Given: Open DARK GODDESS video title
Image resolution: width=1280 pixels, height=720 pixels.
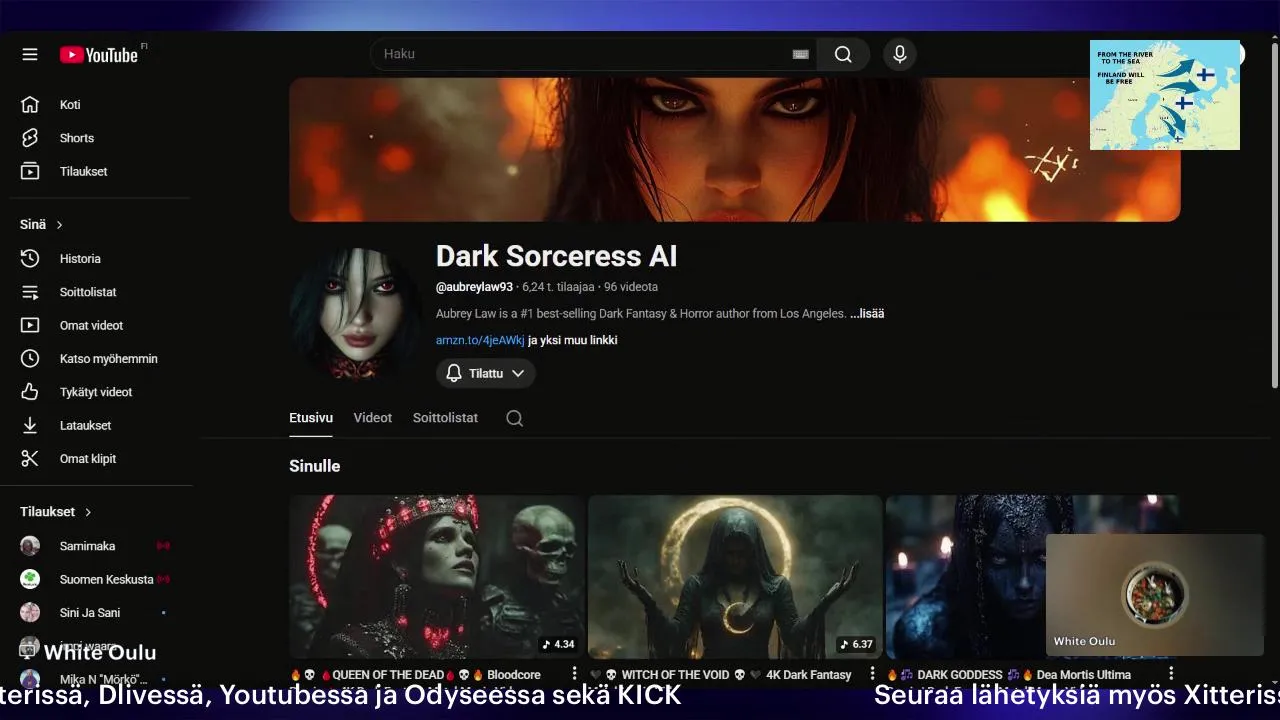Looking at the screenshot, I should (1009, 675).
